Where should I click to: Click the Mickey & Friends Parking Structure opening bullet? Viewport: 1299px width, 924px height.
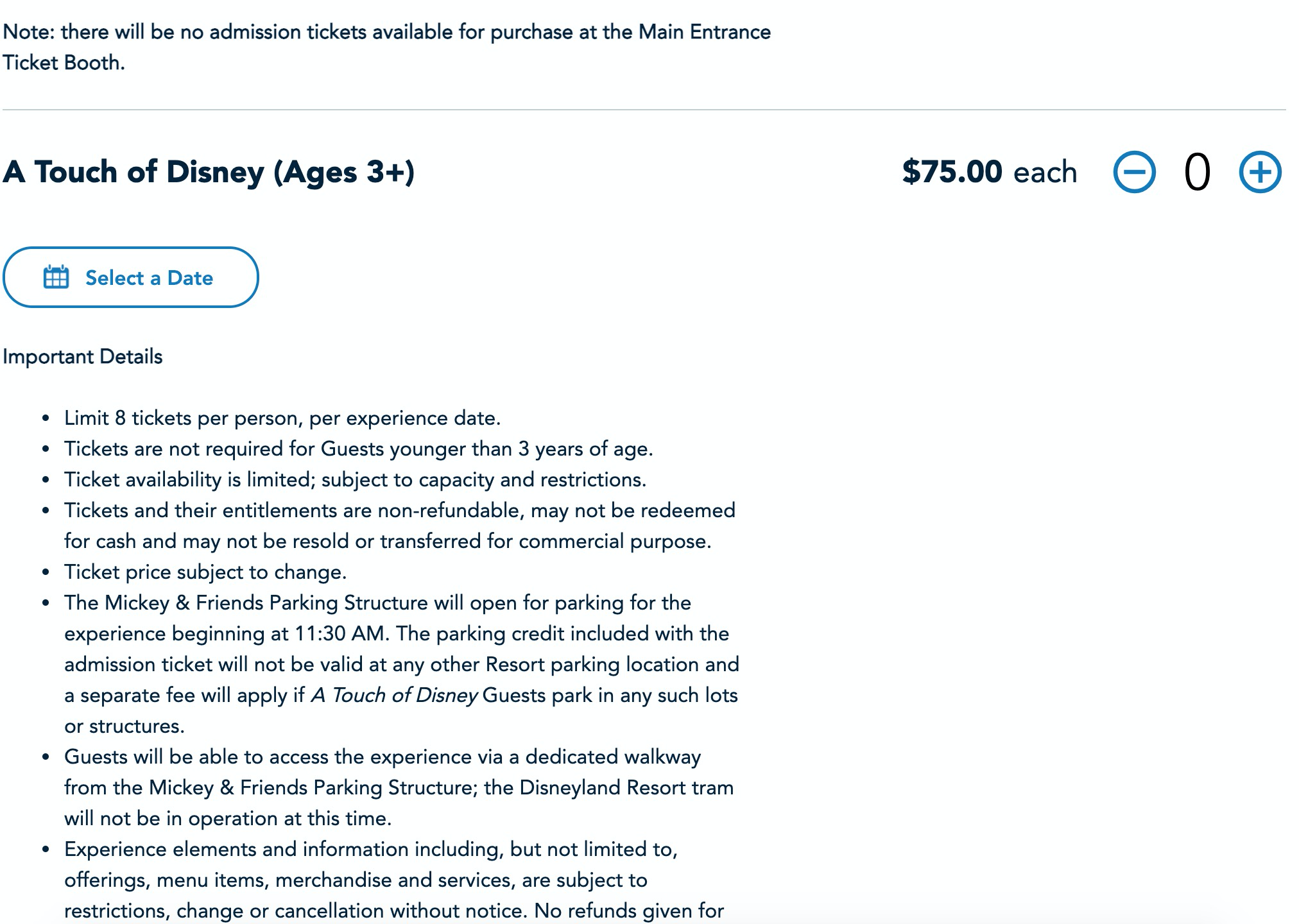(x=402, y=665)
